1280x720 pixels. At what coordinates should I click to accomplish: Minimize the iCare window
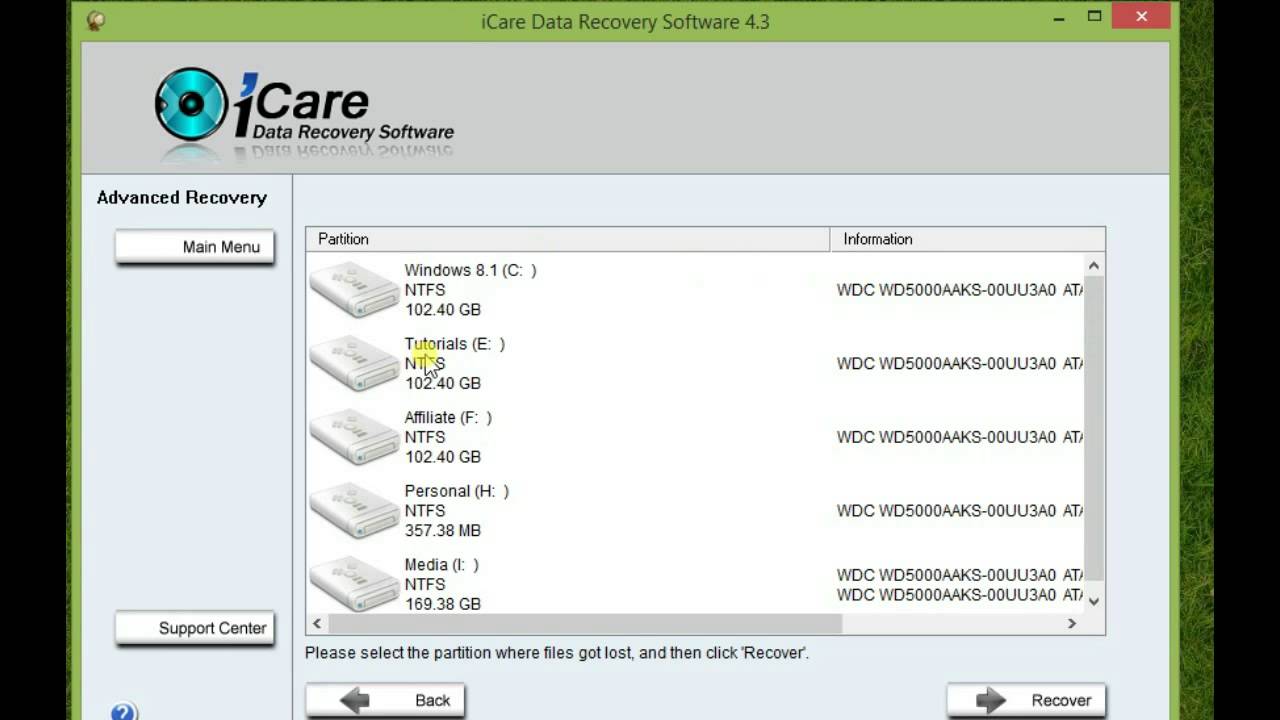(x=1058, y=17)
